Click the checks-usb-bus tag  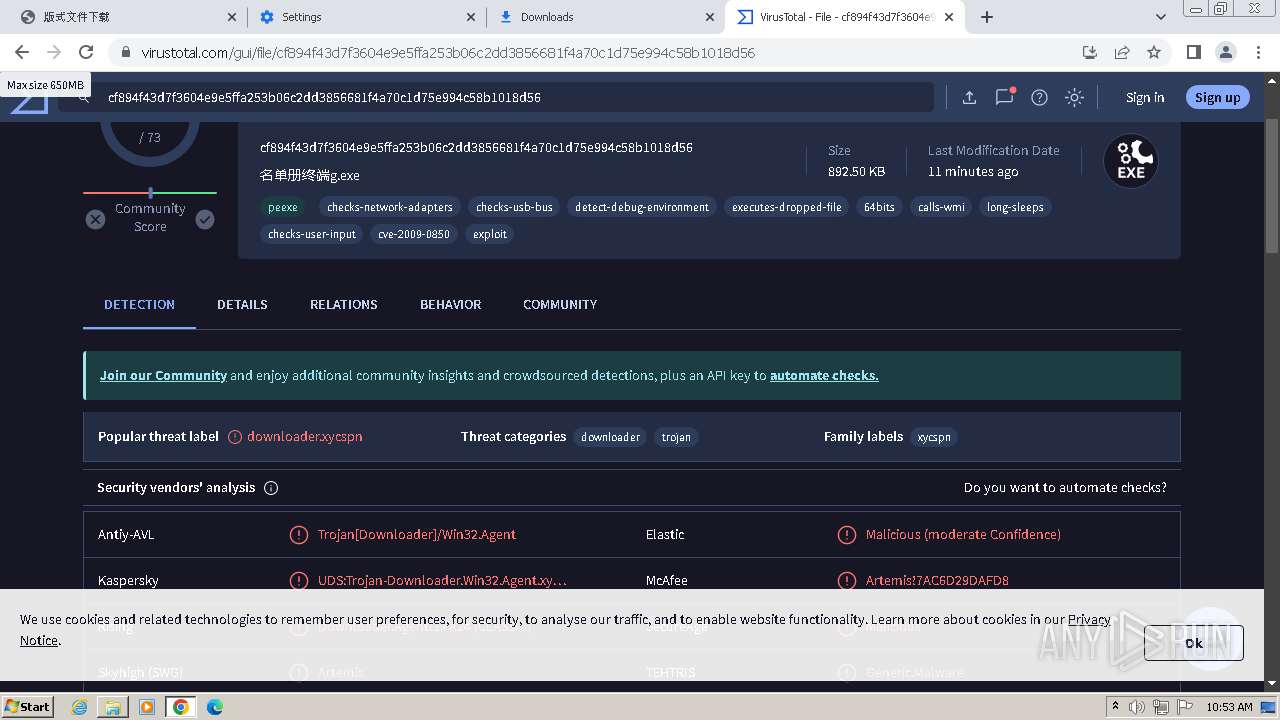(514, 207)
